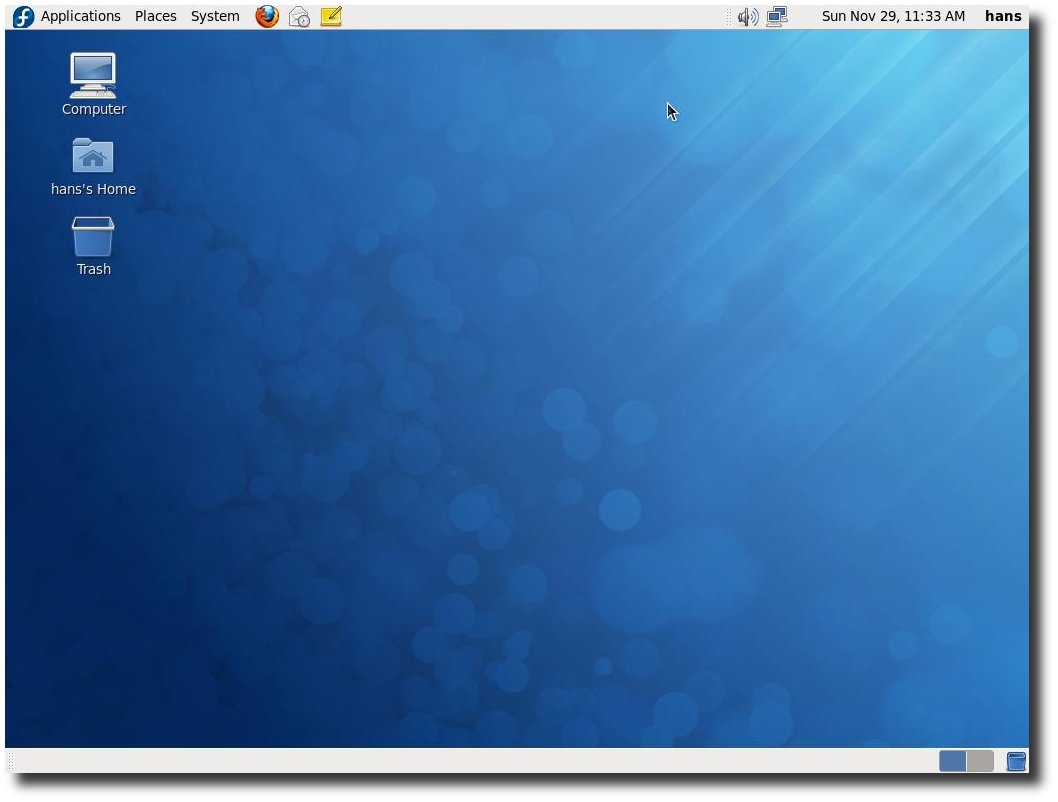Image resolution: width=1058 pixels, height=802 pixels.
Task: Select the Computer desktop icon
Action: (93, 84)
